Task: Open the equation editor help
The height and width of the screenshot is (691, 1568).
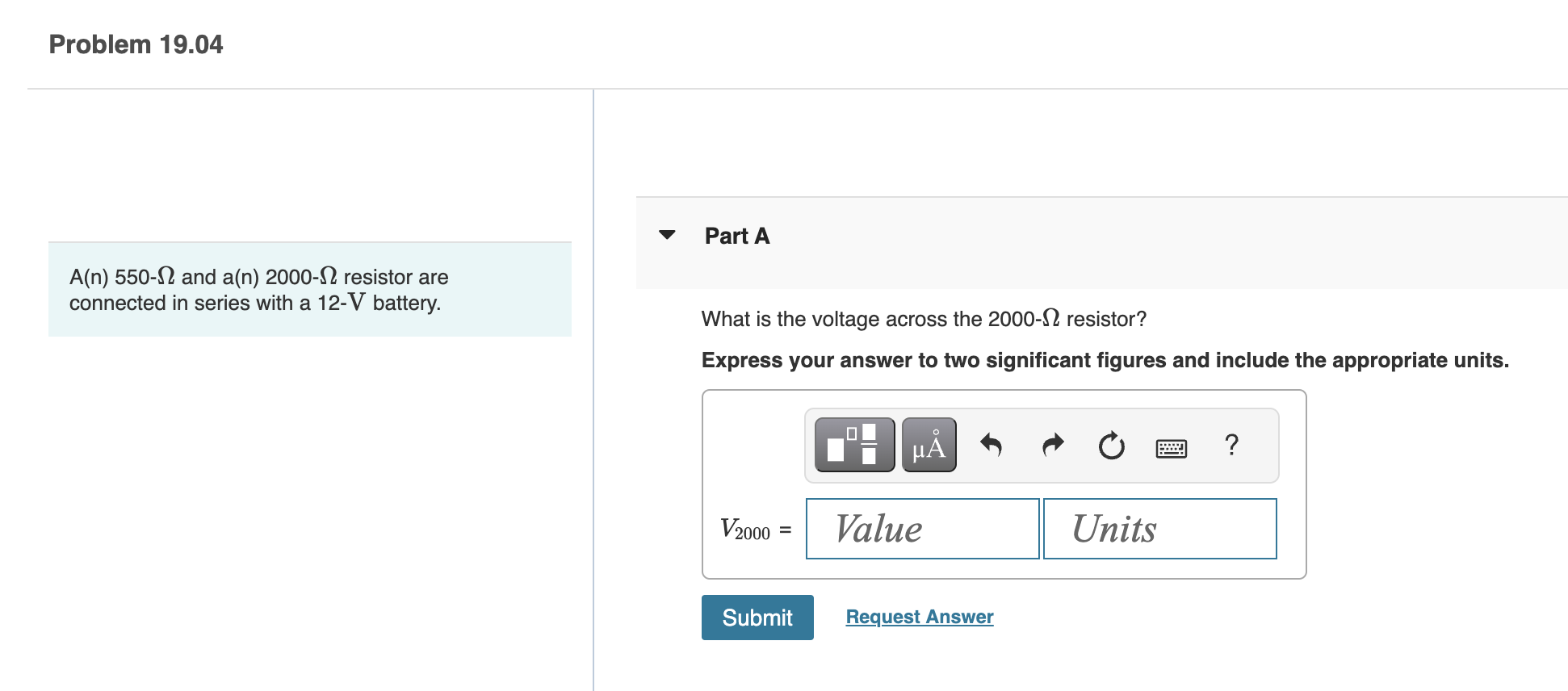Action: (1231, 445)
